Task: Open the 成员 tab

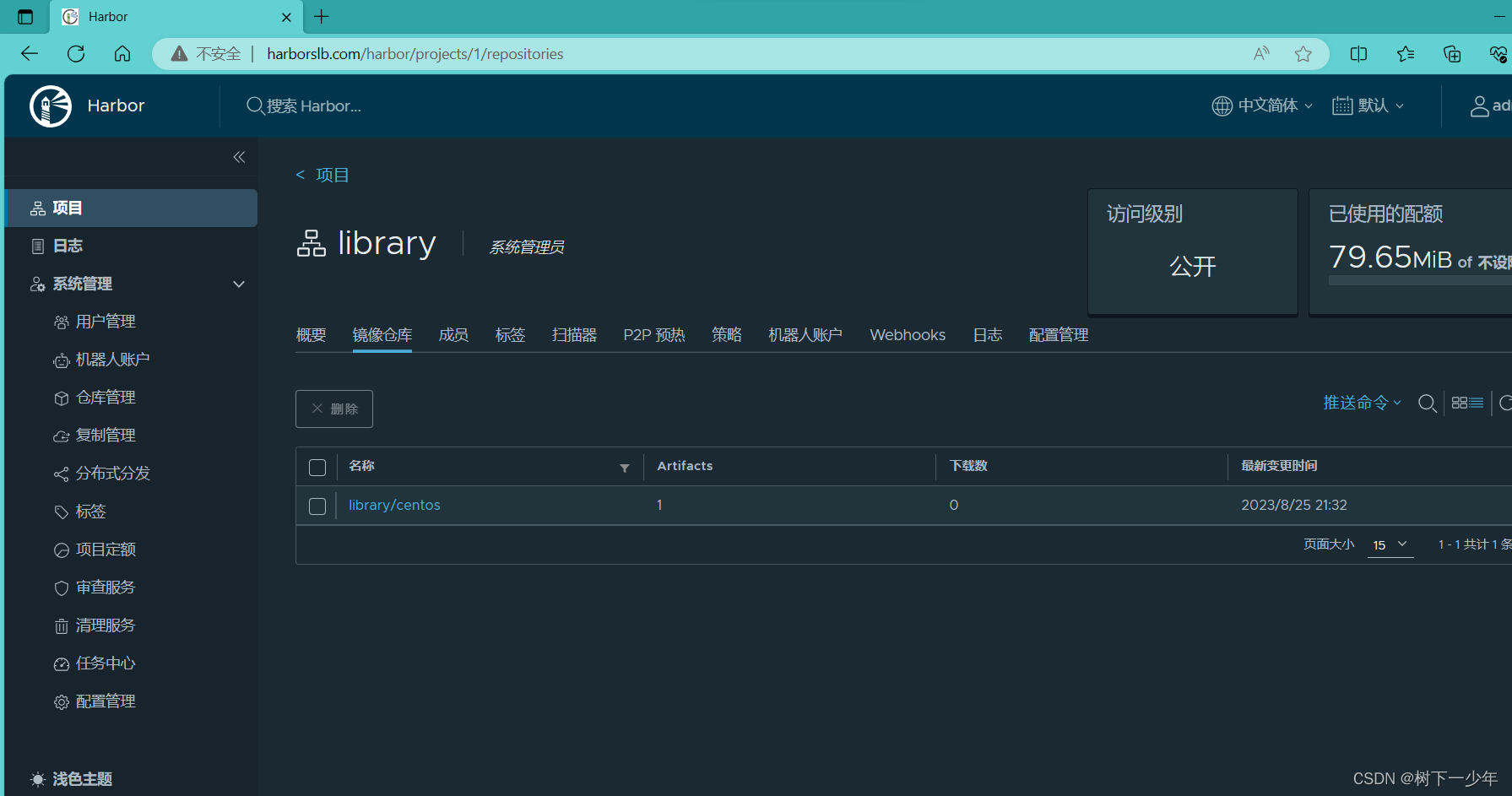Action: point(453,335)
